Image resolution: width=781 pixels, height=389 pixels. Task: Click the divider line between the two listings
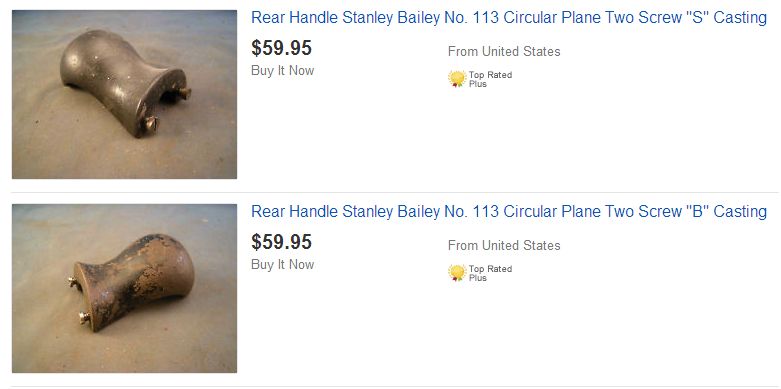tap(394, 192)
